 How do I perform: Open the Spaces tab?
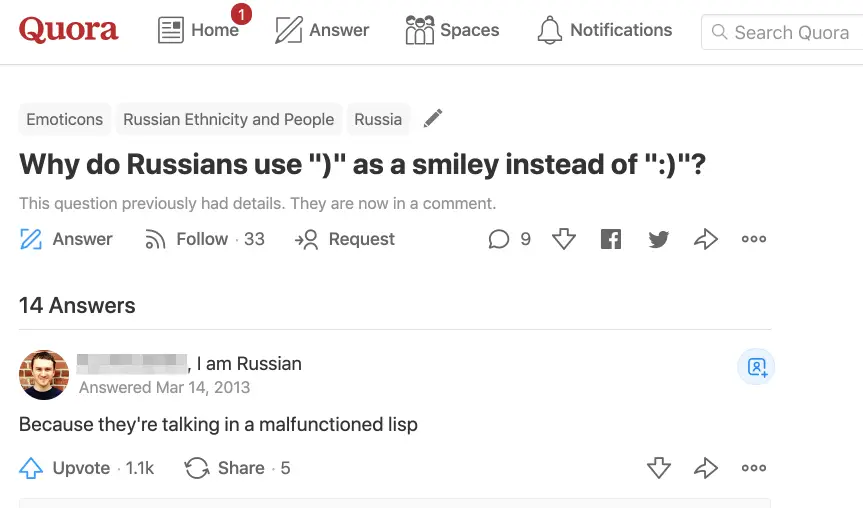pyautogui.click(x=452, y=30)
